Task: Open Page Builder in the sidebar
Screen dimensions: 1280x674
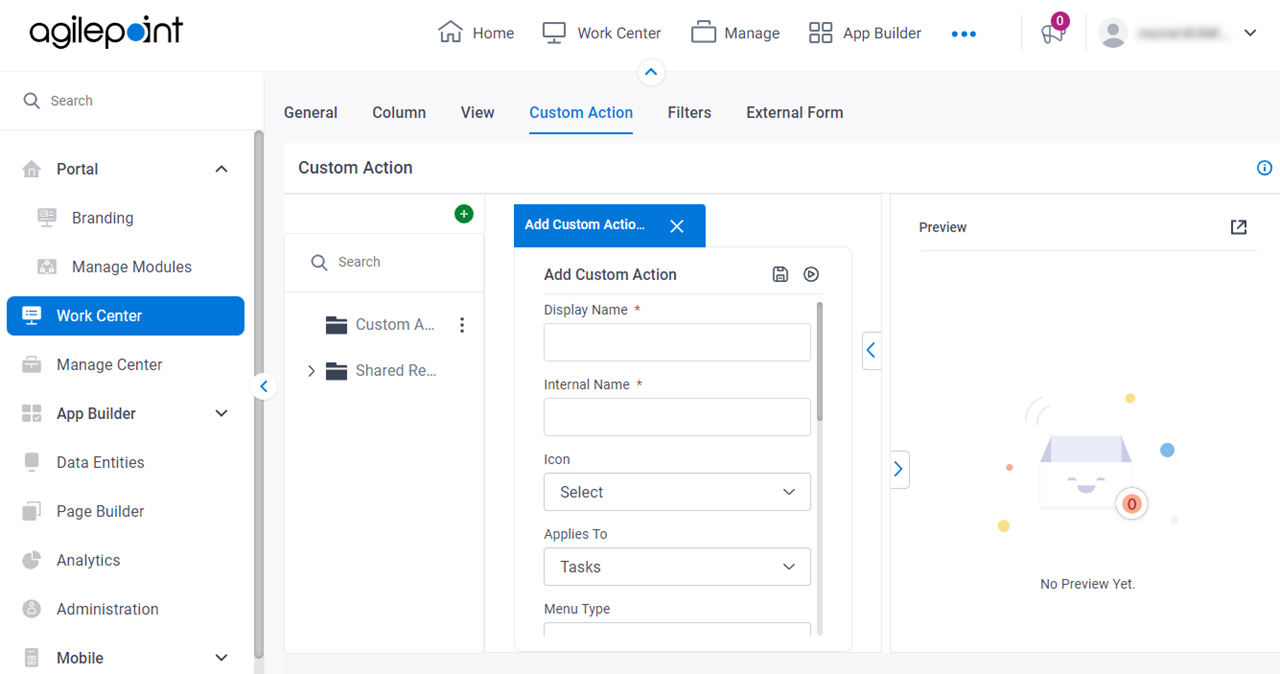Action: click(100, 512)
